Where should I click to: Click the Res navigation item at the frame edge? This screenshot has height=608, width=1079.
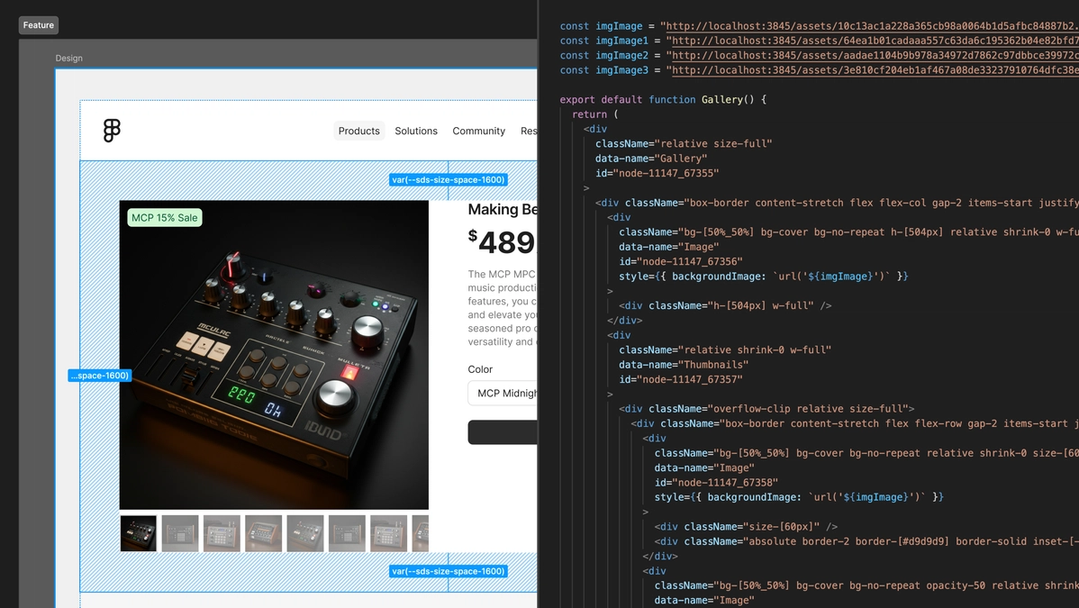528,130
